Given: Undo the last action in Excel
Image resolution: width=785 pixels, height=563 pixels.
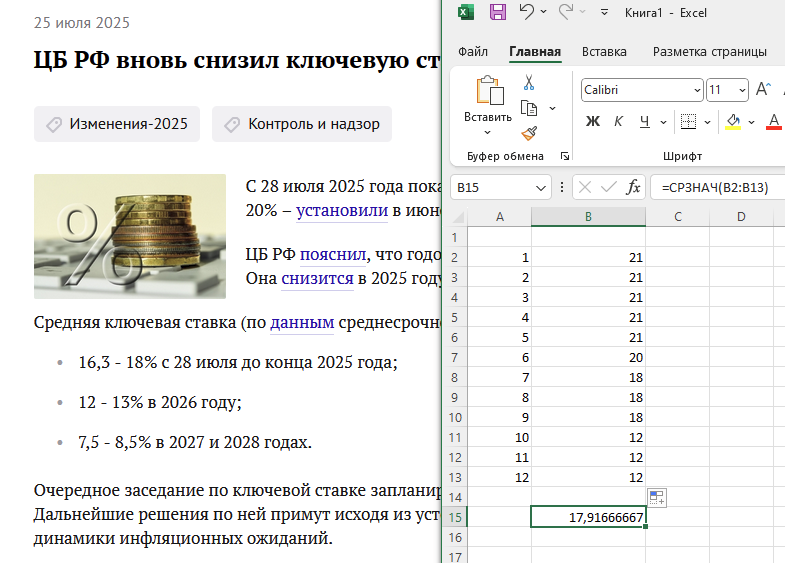Looking at the screenshot, I should [526, 11].
